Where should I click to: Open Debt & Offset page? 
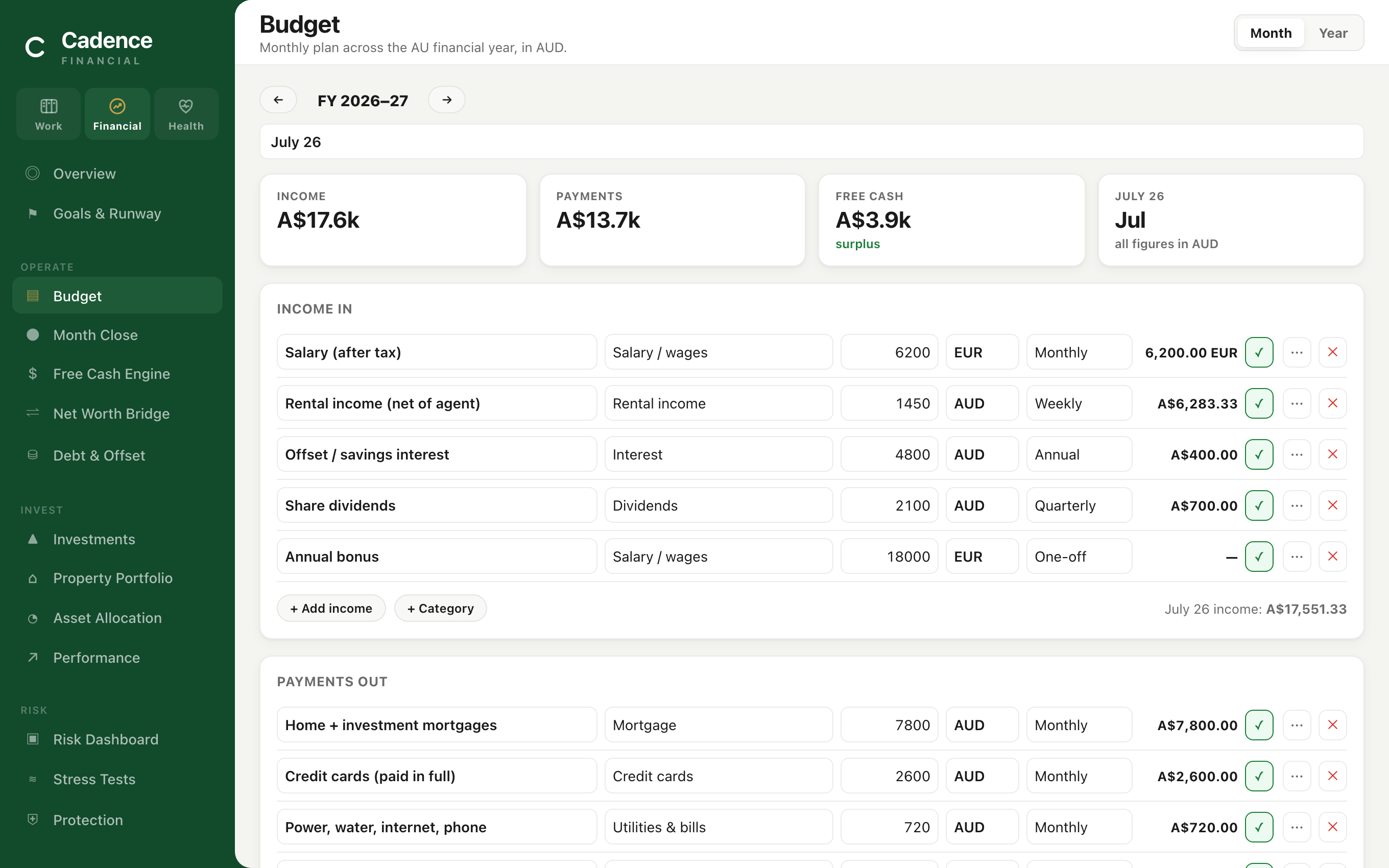(x=117, y=455)
